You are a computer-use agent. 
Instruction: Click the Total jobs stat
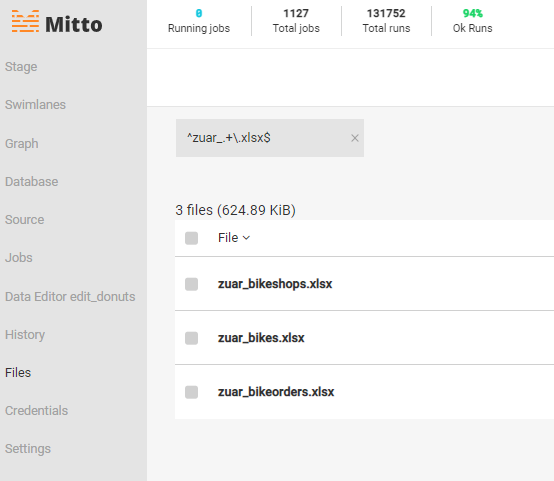296,21
